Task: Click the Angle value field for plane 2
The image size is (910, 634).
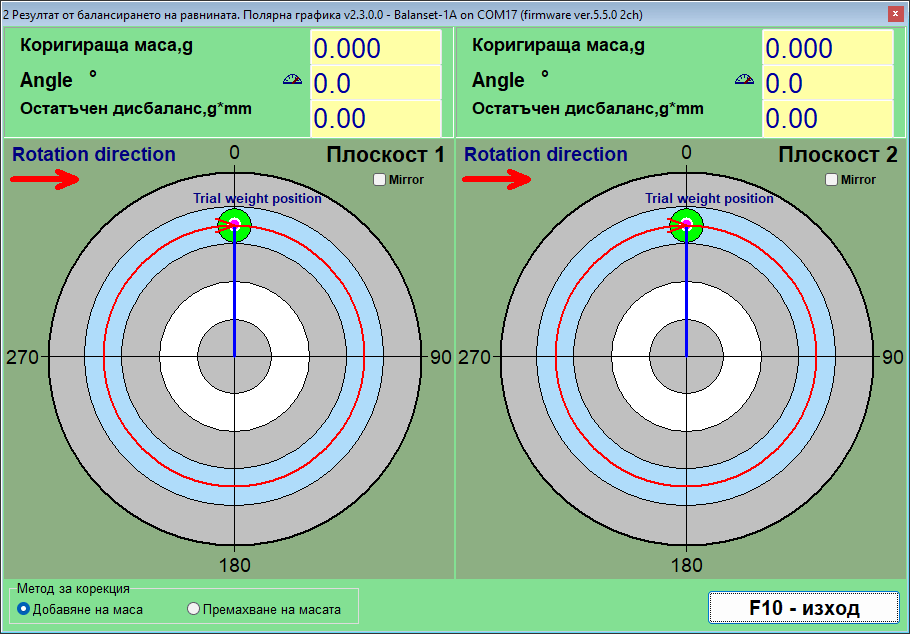Action: coord(828,83)
